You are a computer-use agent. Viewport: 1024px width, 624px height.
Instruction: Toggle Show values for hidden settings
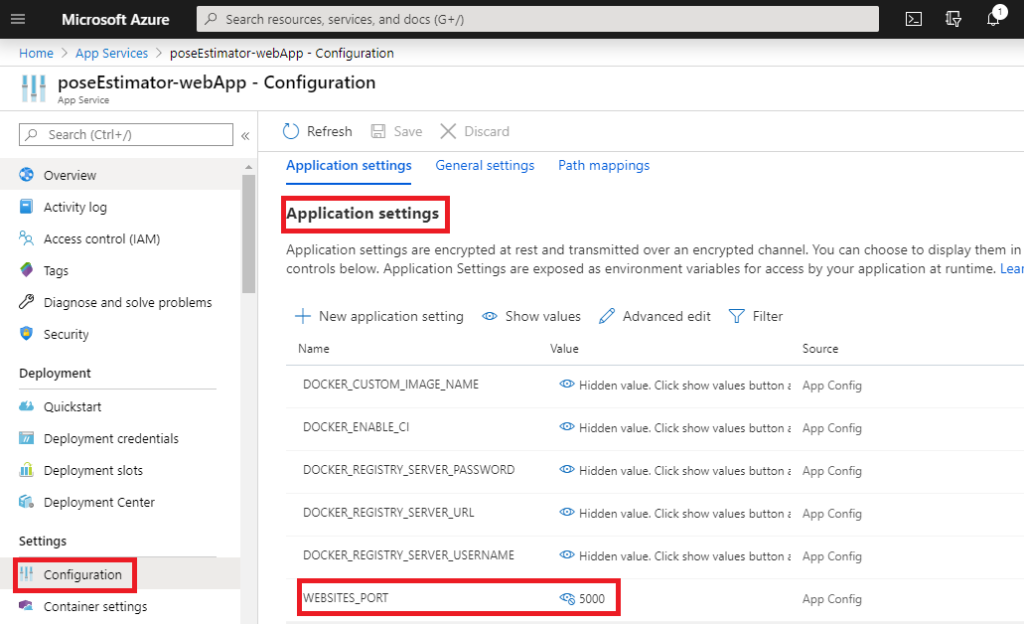531,316
